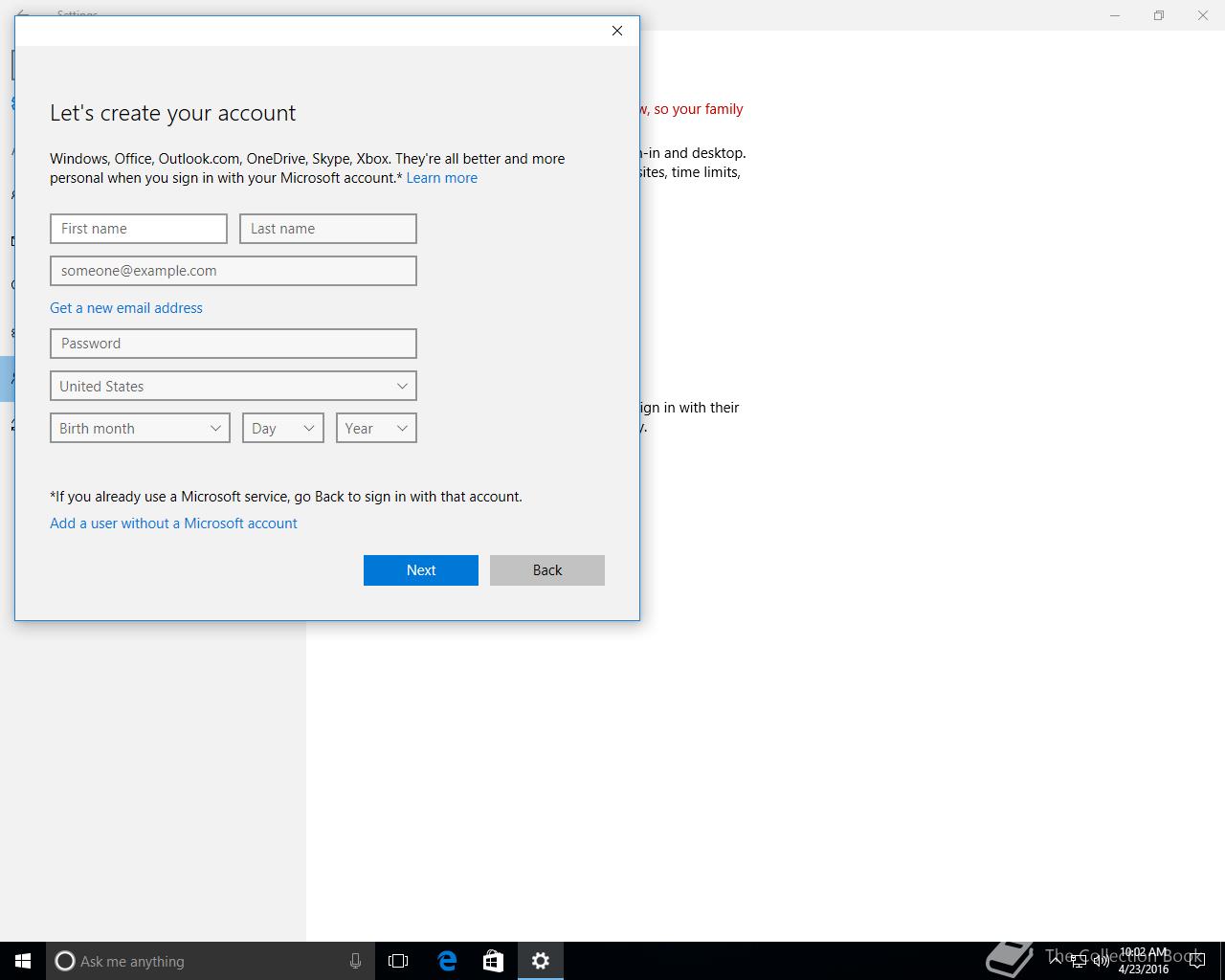Expand the Birth month dropdown
This screenshot has width=1225, height=980.
(x=140, y=428)
